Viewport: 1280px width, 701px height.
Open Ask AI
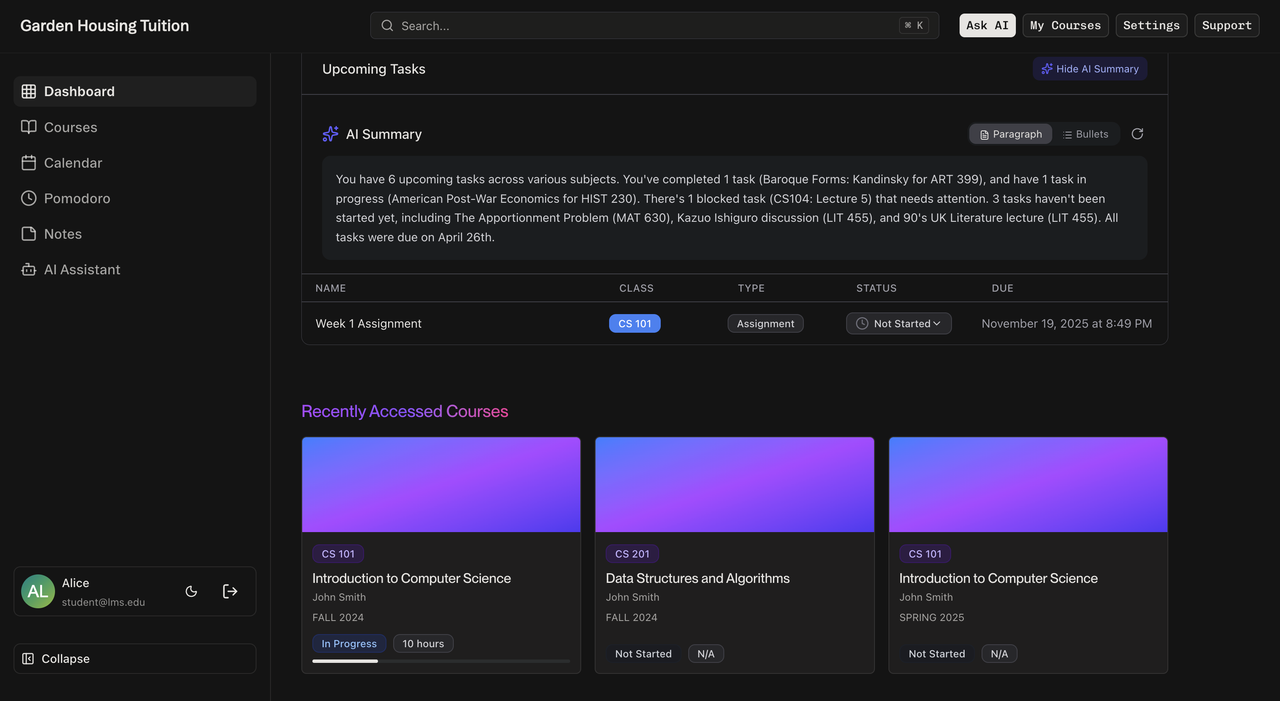click(987, 25)
